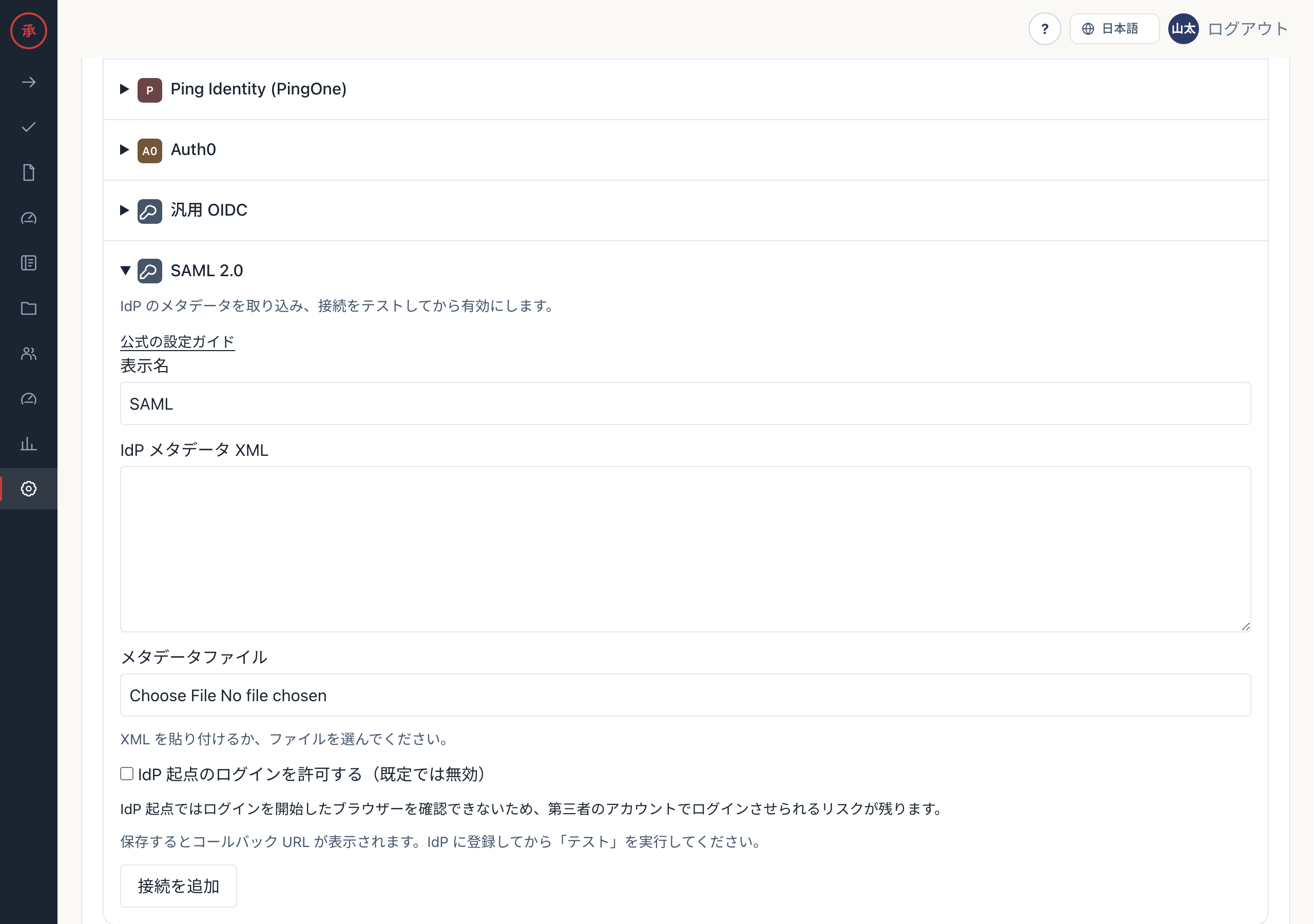Click the Ping Identity P logo icon
Image resolution: width=1314 pixels, height=924 pixels.
[x=149, y=90]
